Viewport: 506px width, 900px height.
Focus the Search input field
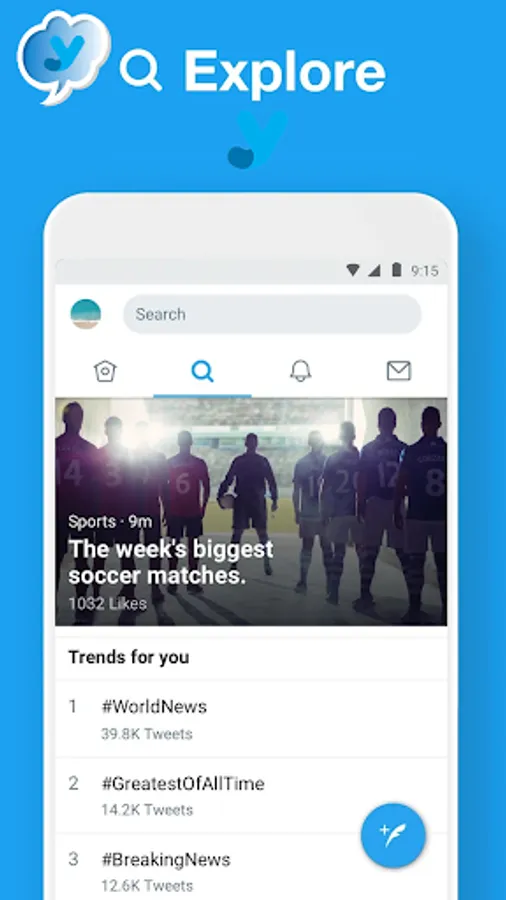click(273, 314)
